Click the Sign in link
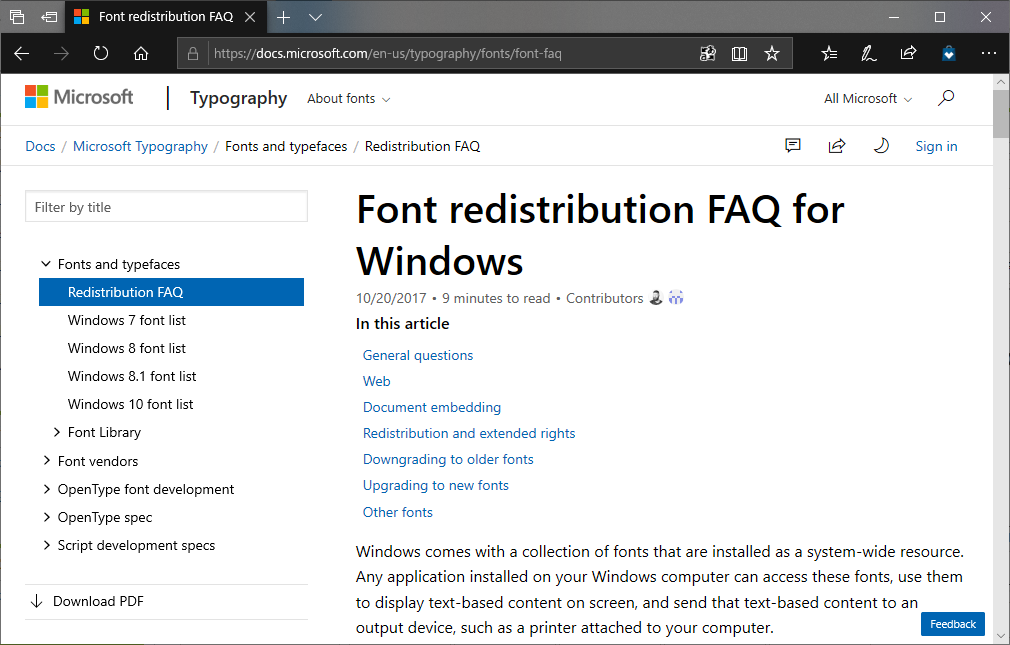Screen dimensions: 1010x645 (936, 147)
